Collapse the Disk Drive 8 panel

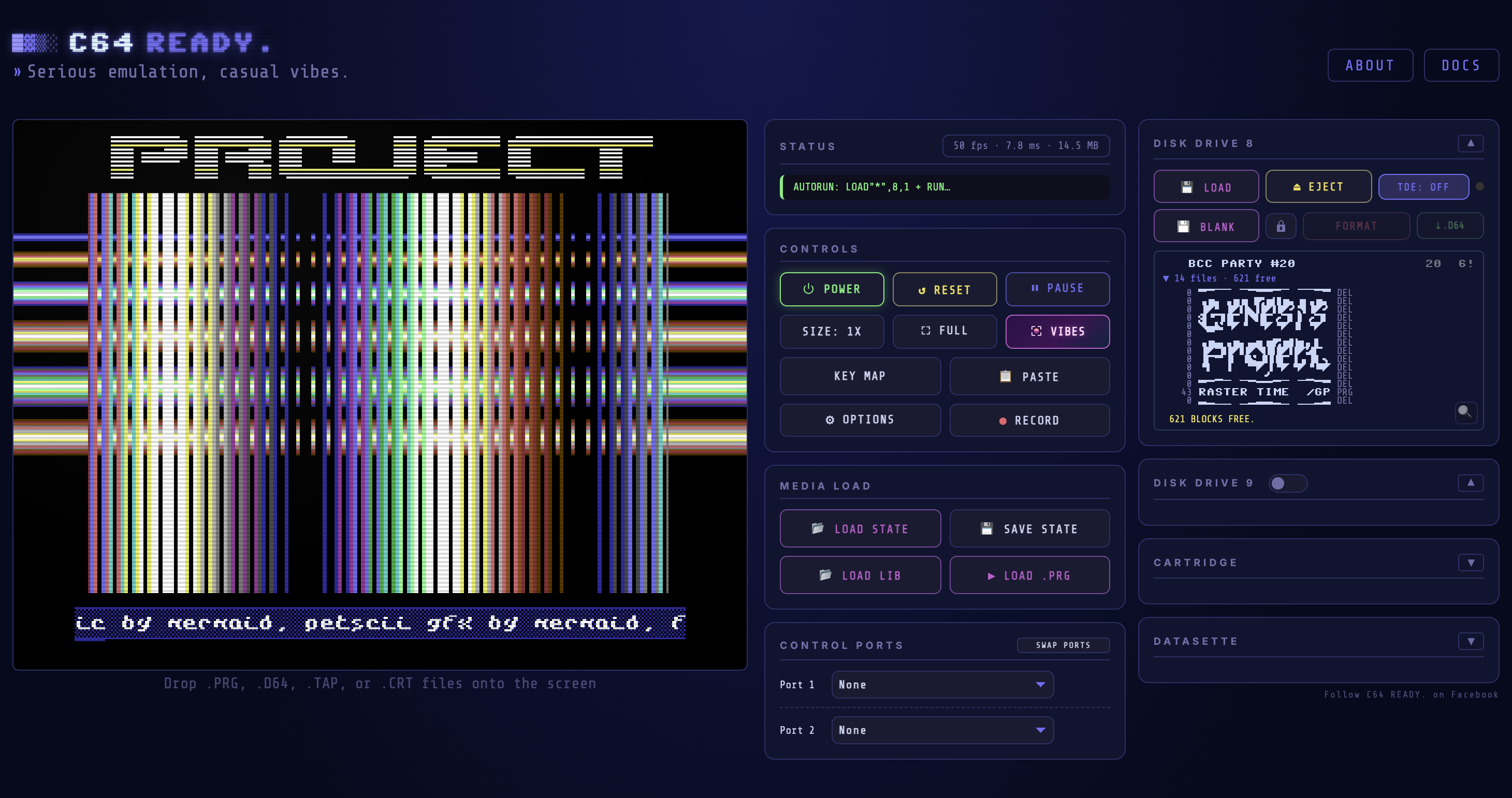(1471, 143)
